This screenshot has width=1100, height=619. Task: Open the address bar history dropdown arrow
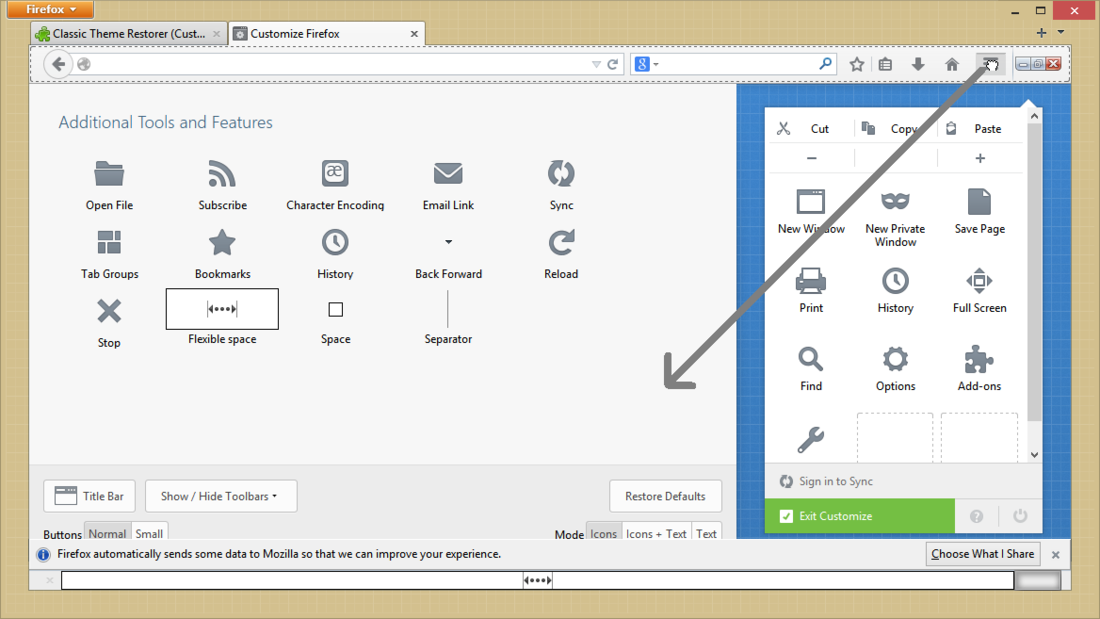pos(596,65)
